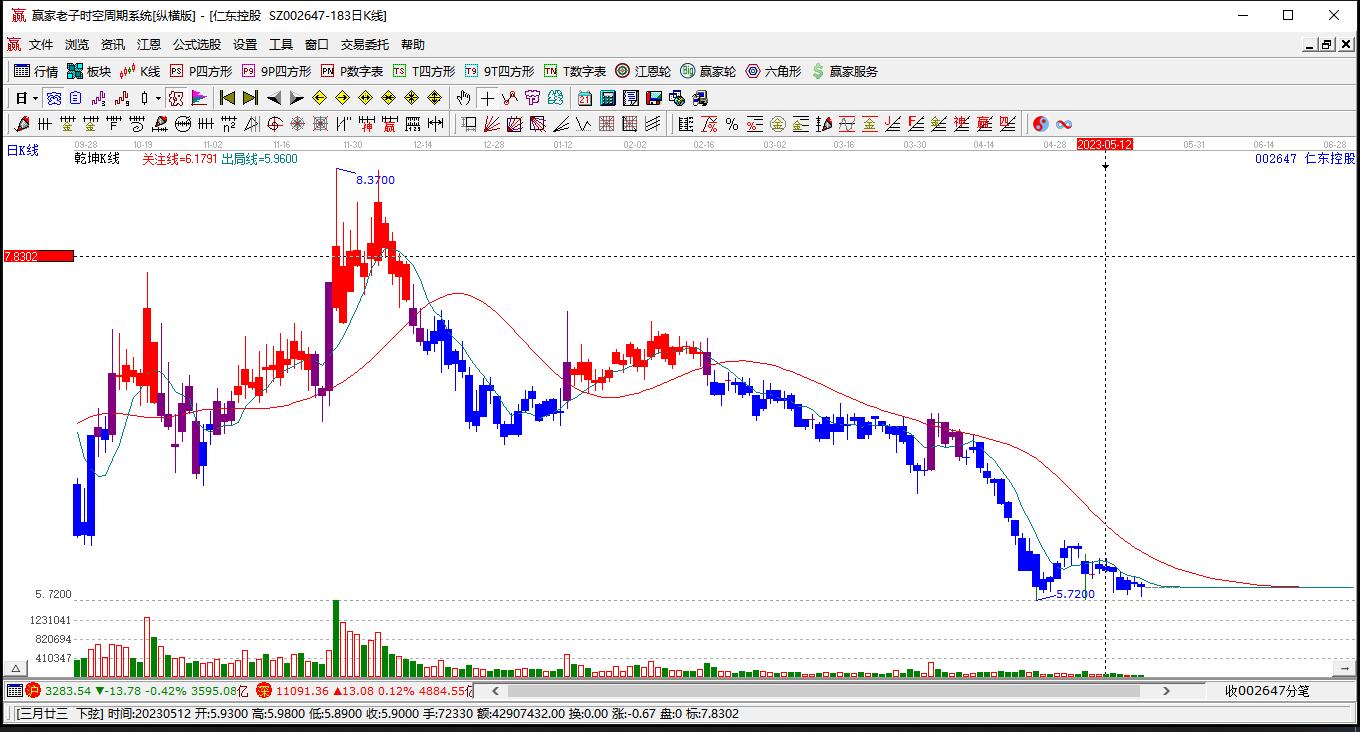
Task: Open the 行情 market quotes view
Action: click(x=37, y=71)
